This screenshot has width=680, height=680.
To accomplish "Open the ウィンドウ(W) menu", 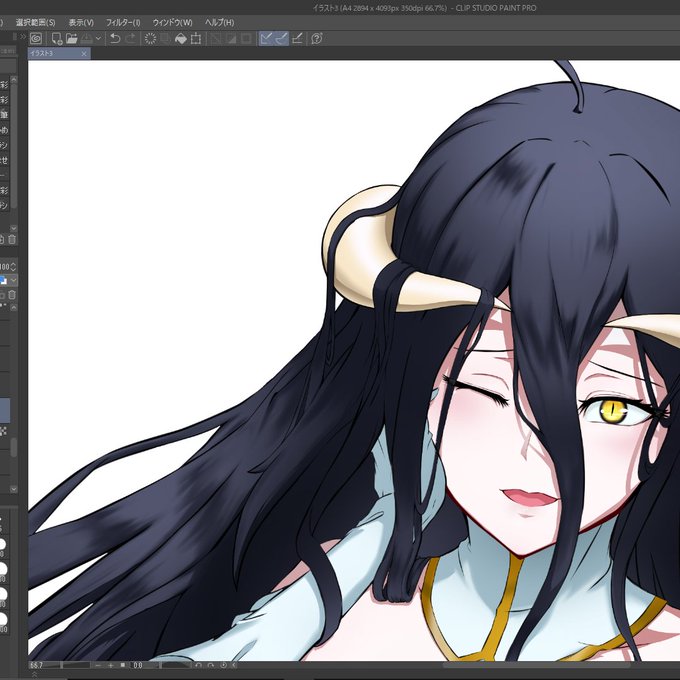I will pyautogui.click(x=173, y=23).
